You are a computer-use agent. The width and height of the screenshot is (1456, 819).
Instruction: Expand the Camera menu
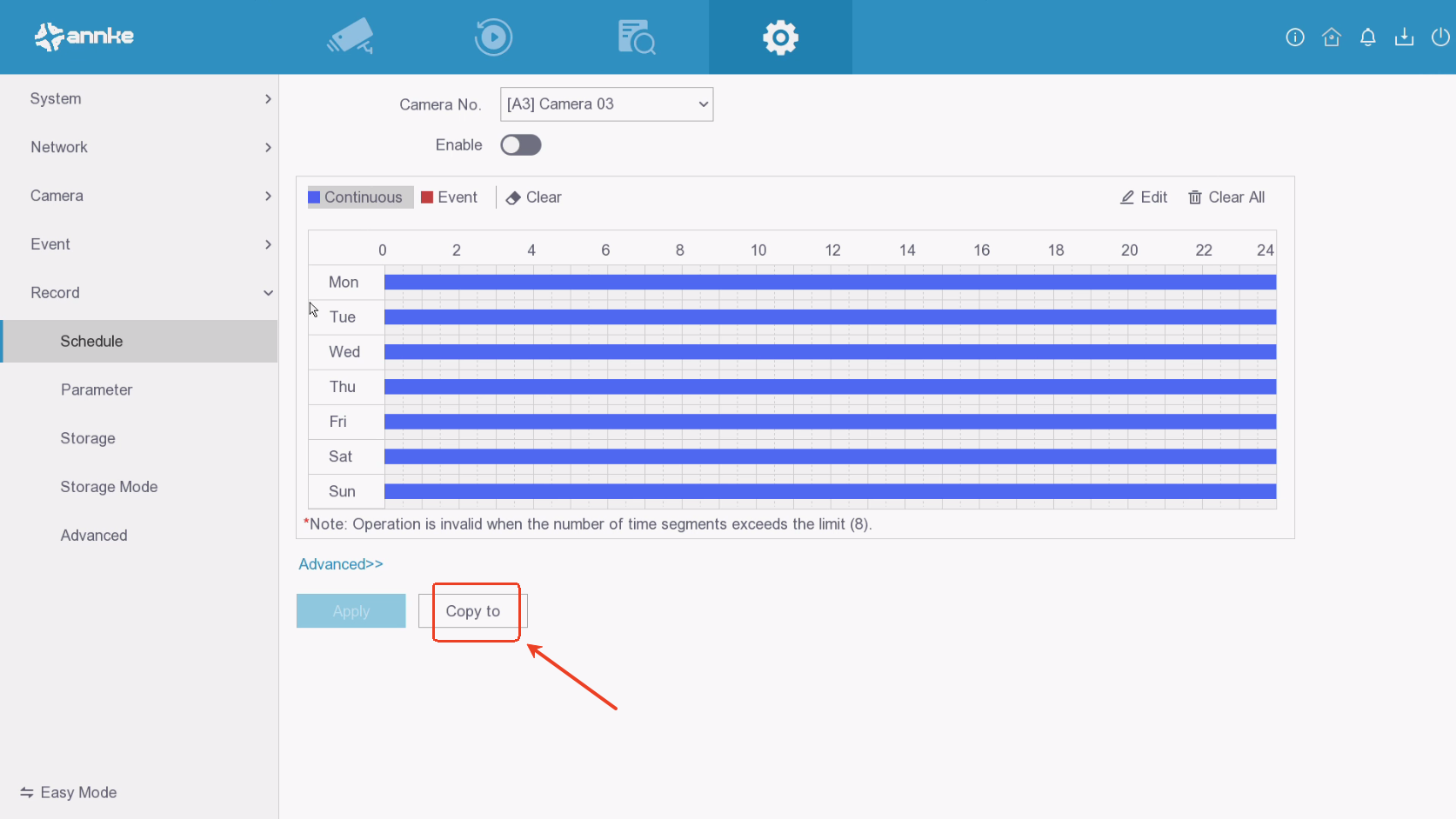pyautogui.click(x=139, y=196)
